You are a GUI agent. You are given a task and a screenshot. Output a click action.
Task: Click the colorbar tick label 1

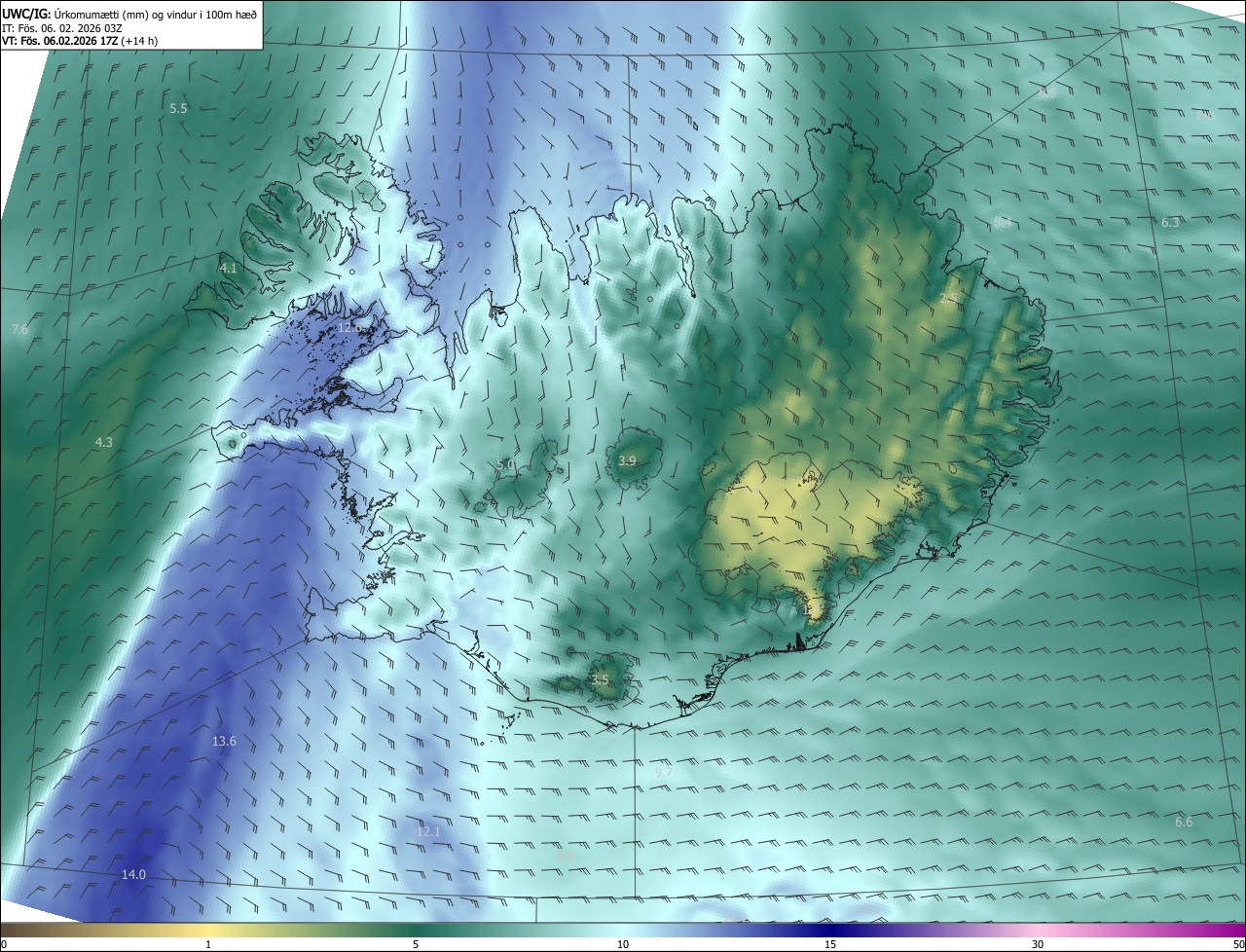click(208, 944)
